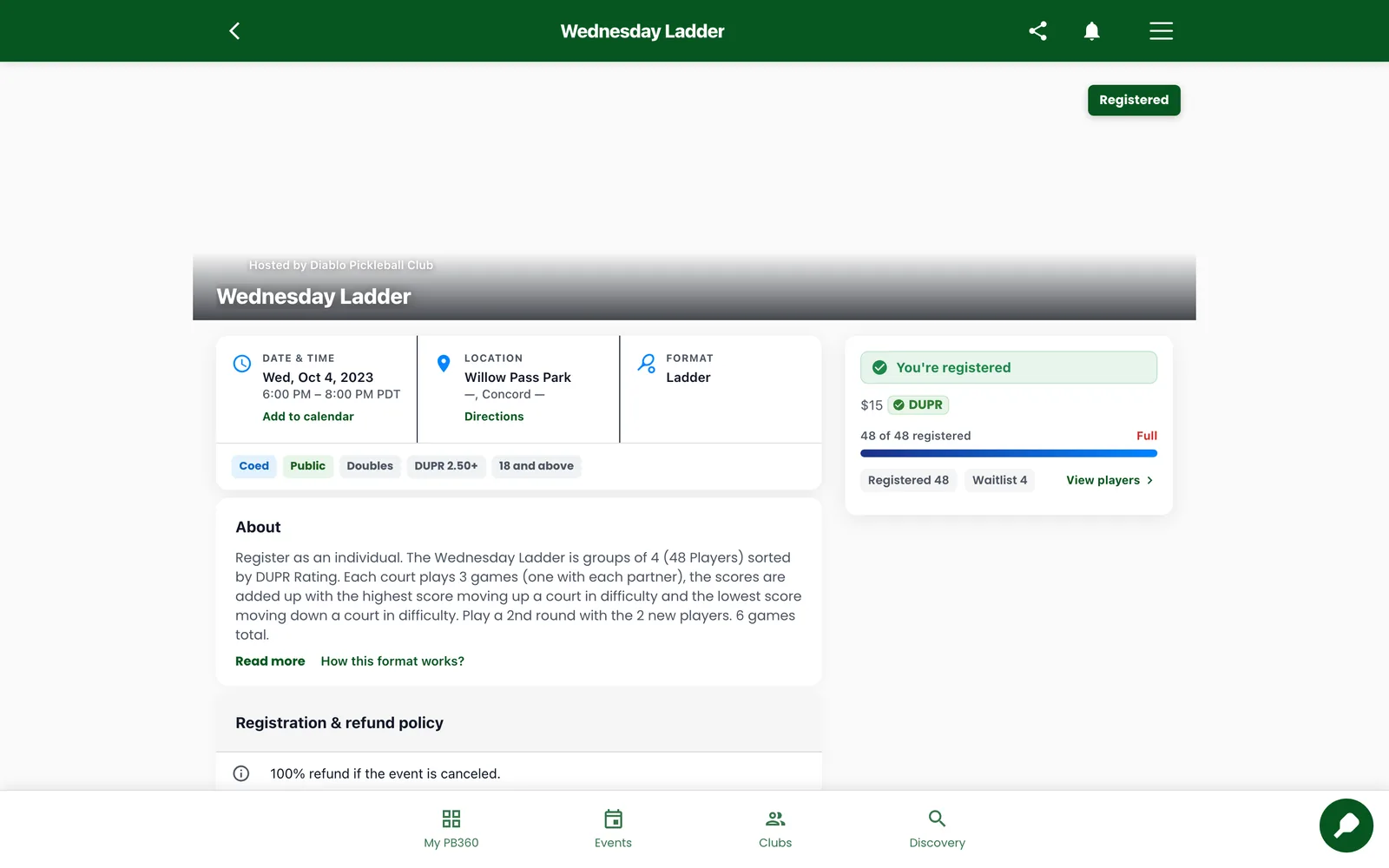The height and width of the screenshot is (868, 1389).
Task: Click the registration progress bar
Action: [1009, 453]
